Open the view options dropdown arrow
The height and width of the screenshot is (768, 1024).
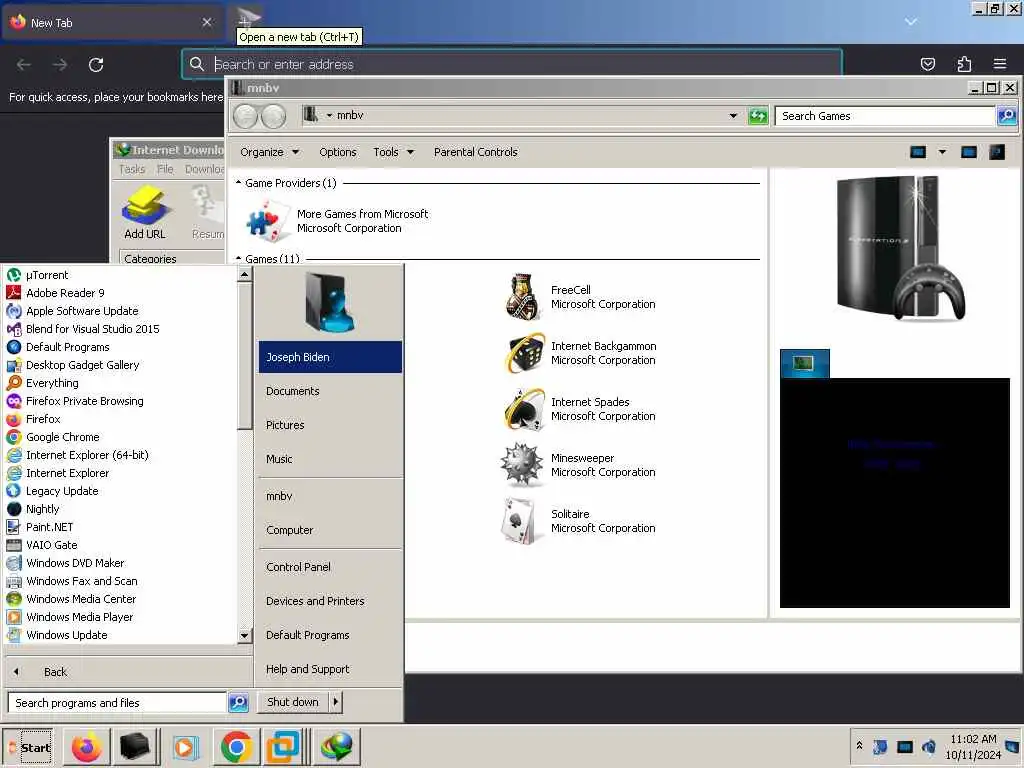(942, 152)
